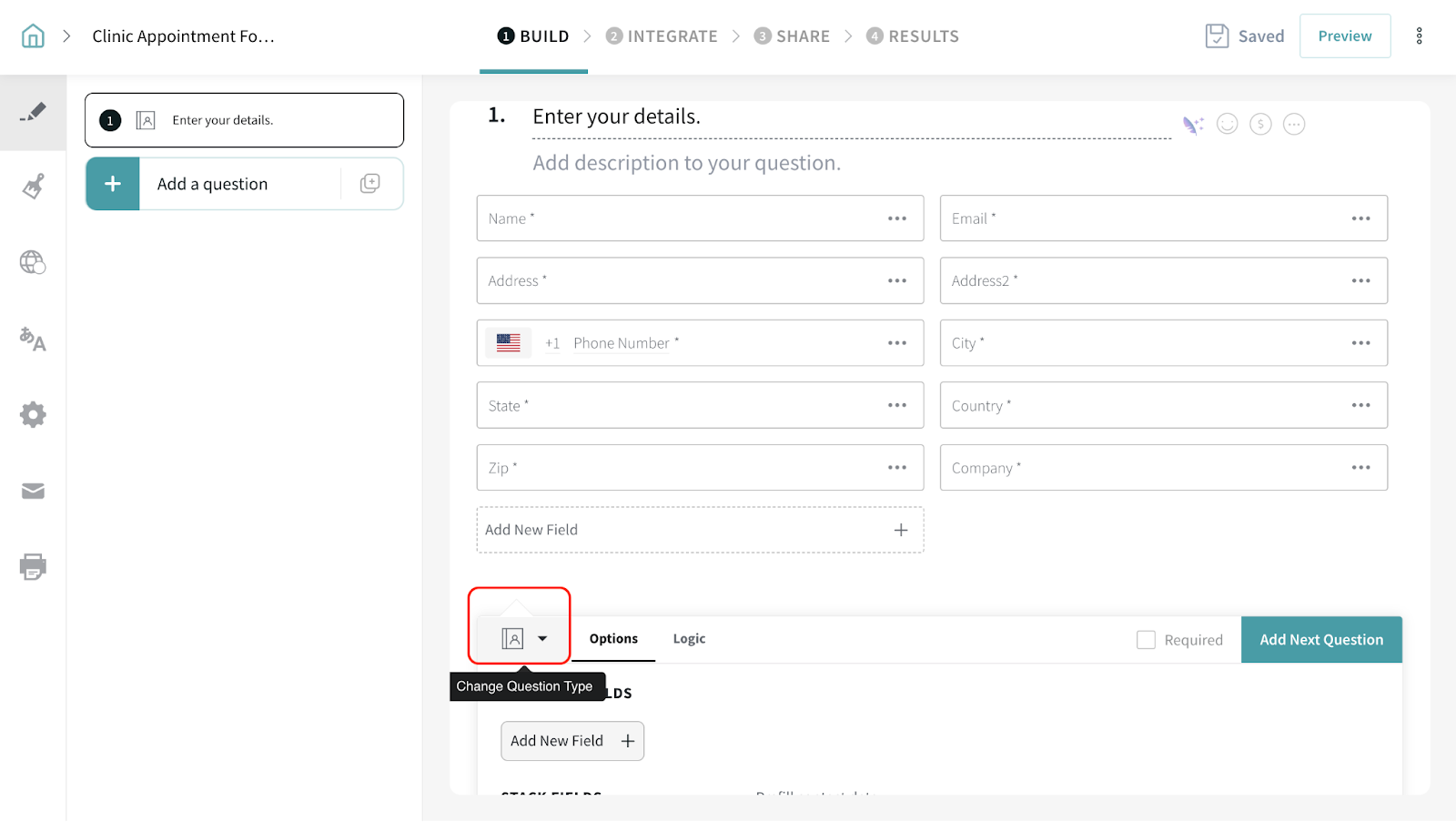Open the three-dot menu for Company field

[1360, 468]
